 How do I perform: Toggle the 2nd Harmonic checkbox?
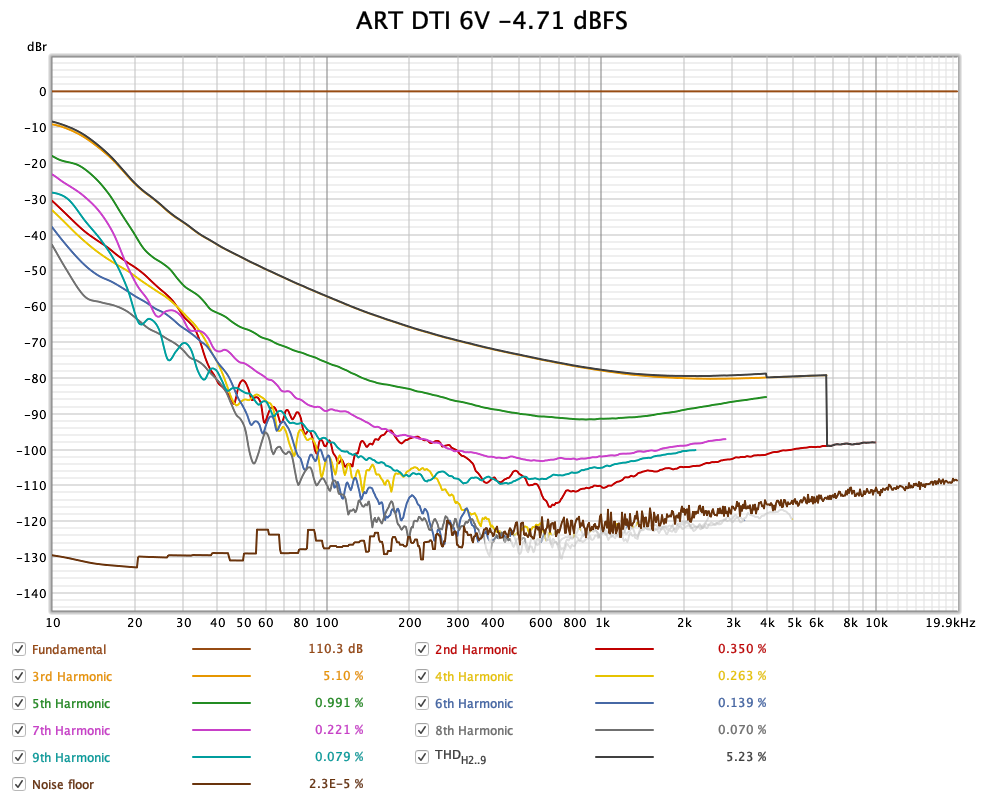[x=422, y=649]
